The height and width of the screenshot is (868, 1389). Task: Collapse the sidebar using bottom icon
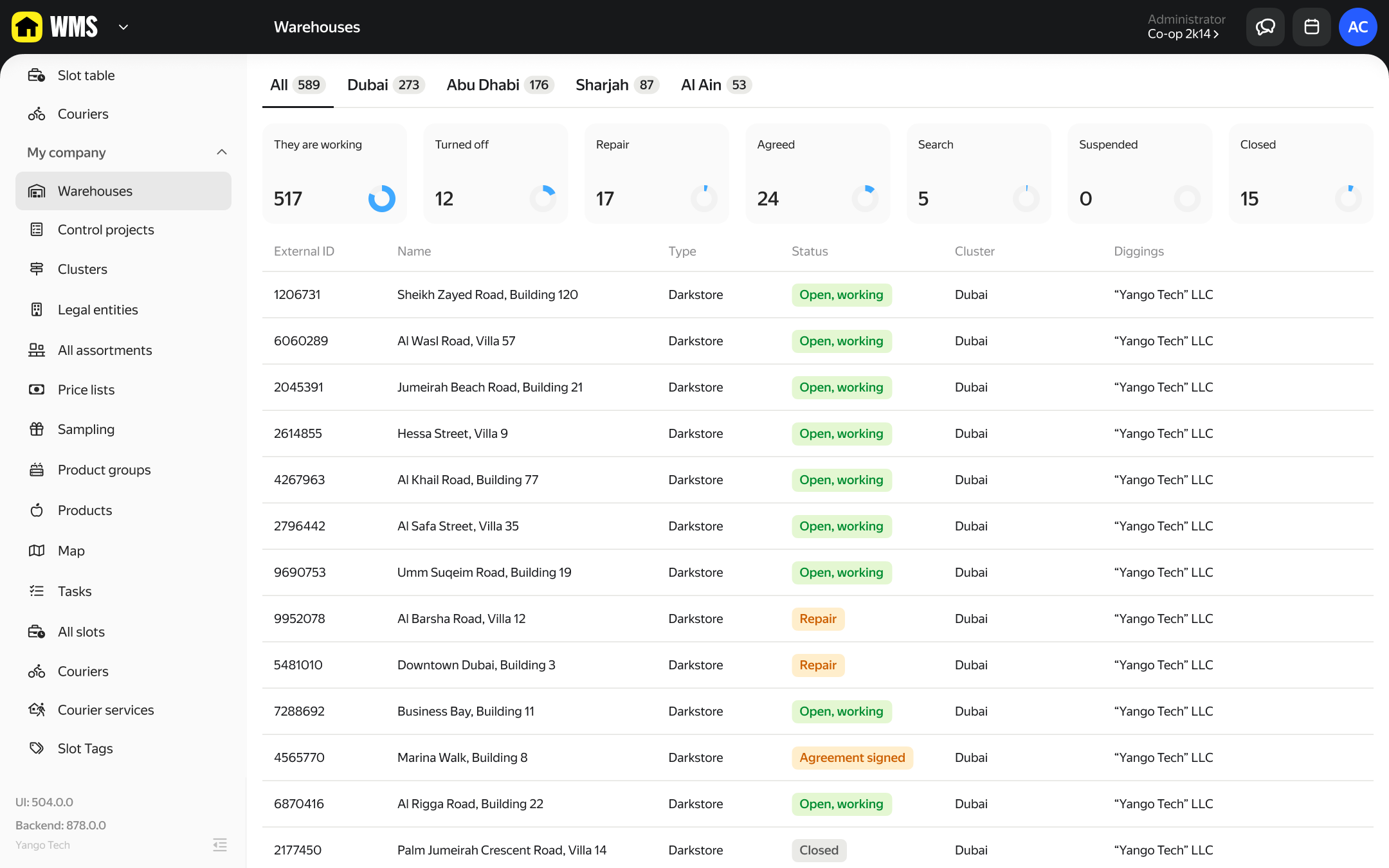click(220, 845)
